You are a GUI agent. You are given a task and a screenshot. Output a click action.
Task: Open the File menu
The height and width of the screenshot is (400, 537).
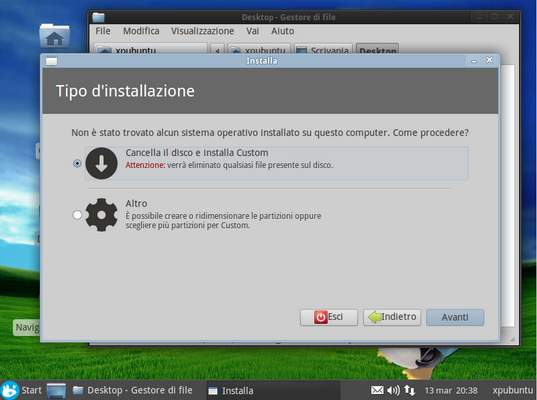103,31
